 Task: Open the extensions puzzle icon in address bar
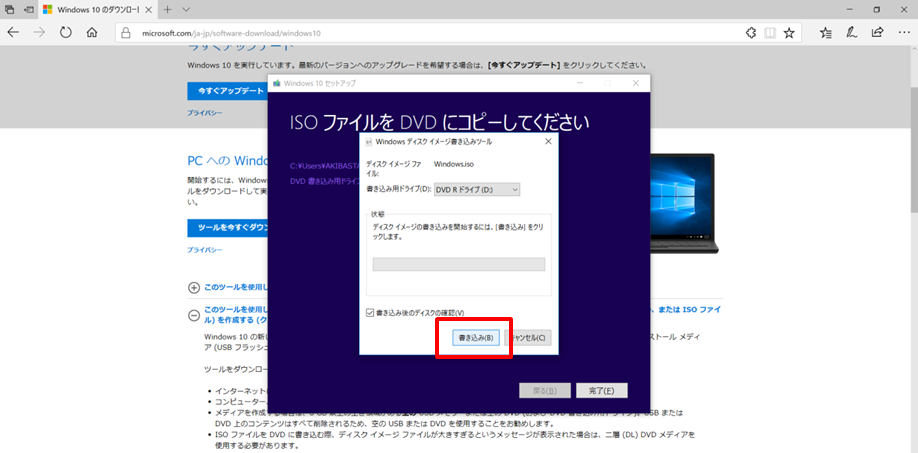tap(751, 33)
